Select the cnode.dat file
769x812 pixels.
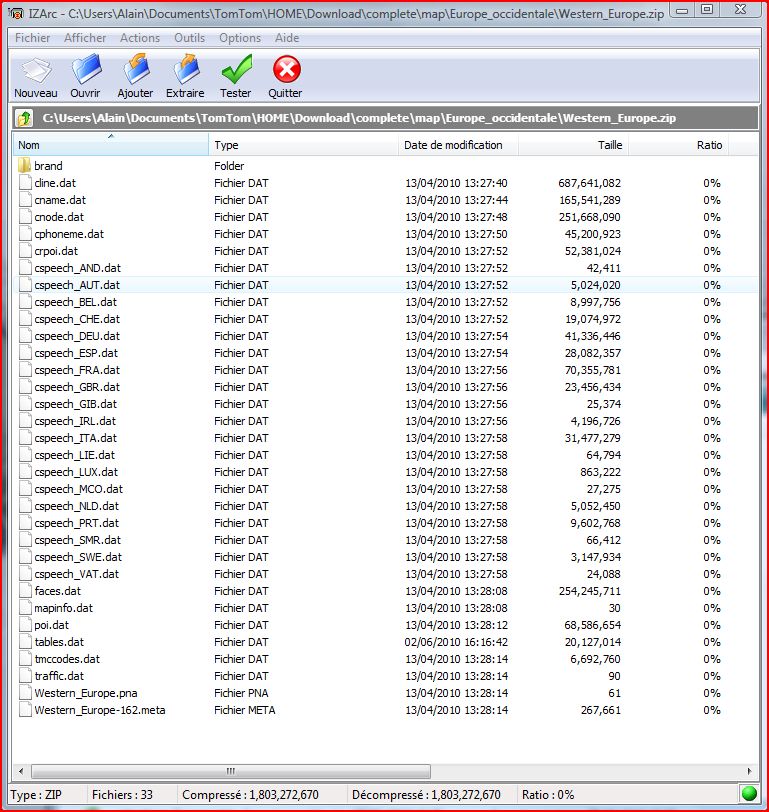(59, 217)
